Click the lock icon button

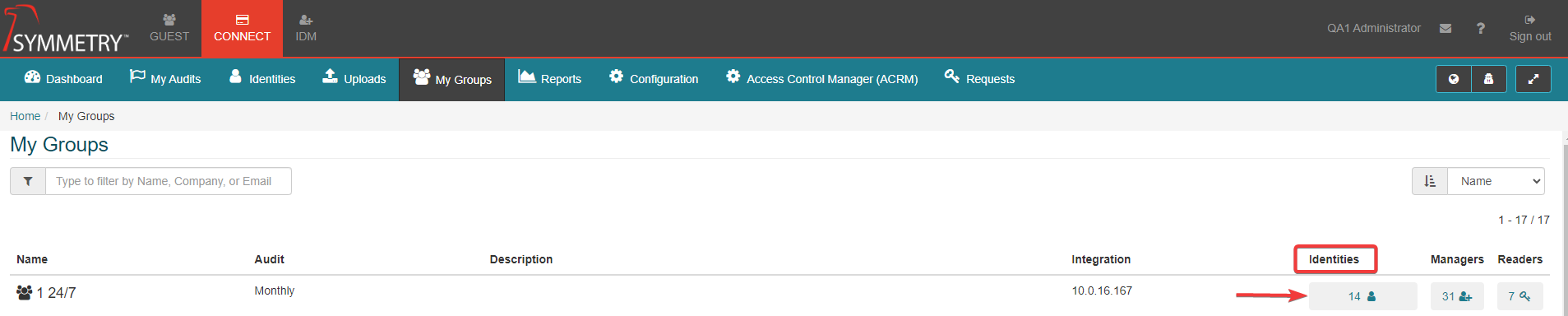click(1489, 79)
